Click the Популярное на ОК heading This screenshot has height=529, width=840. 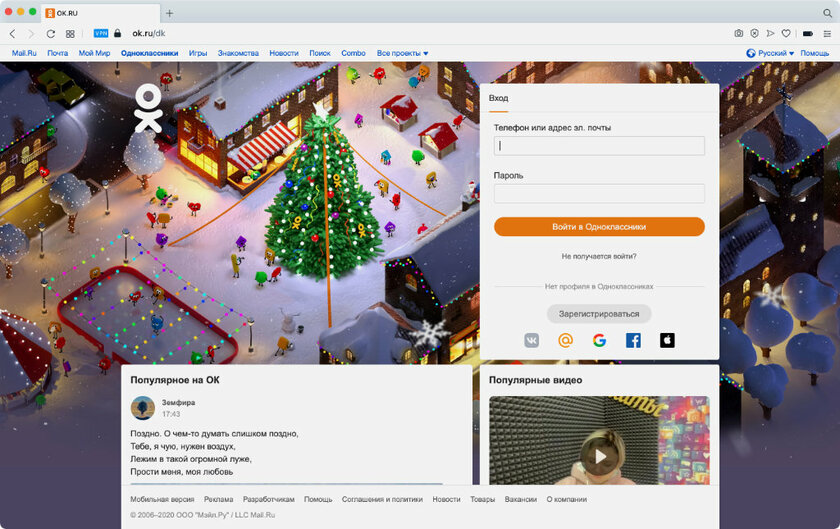[175, 380]
